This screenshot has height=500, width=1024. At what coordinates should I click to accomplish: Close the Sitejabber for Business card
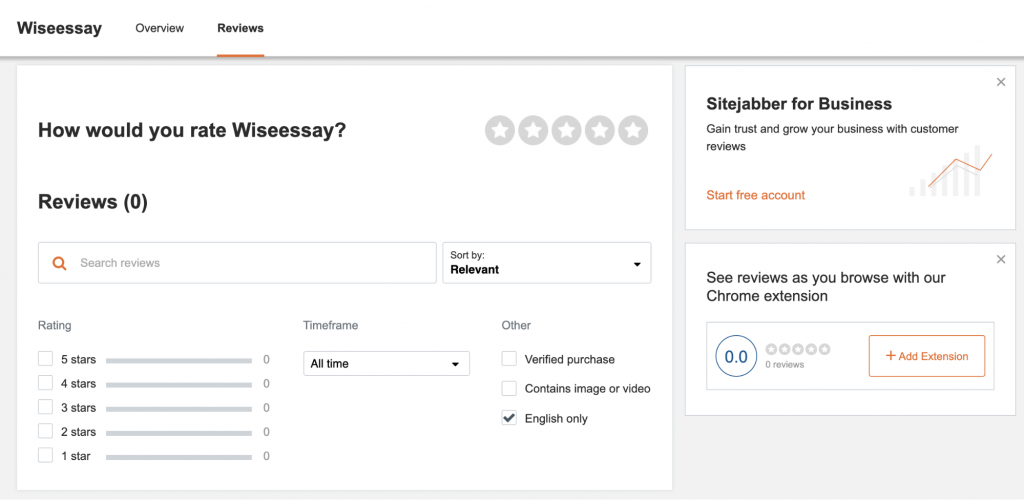(x=1001, y=82)
